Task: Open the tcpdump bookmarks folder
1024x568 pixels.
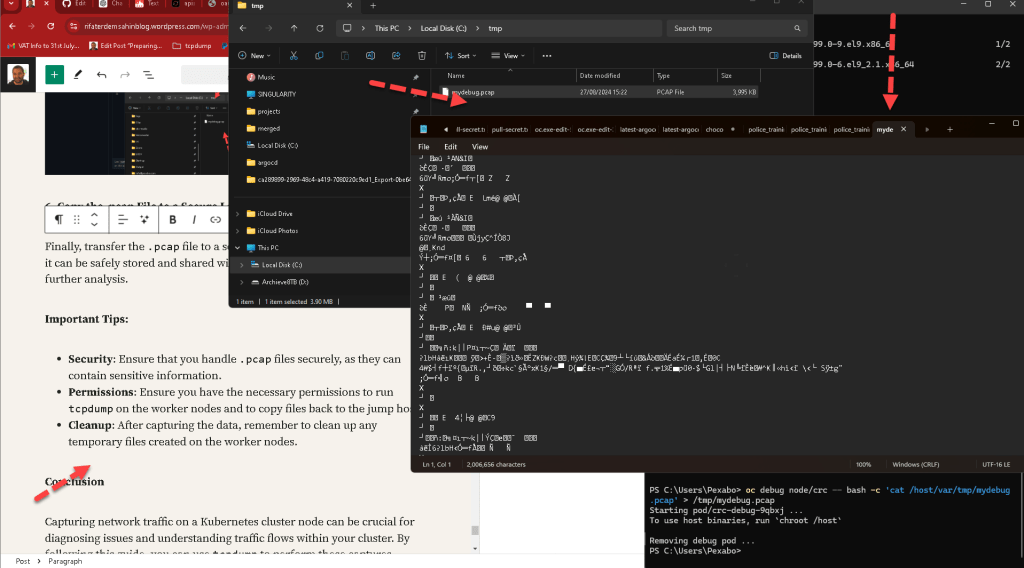Action: click(192, 46)
